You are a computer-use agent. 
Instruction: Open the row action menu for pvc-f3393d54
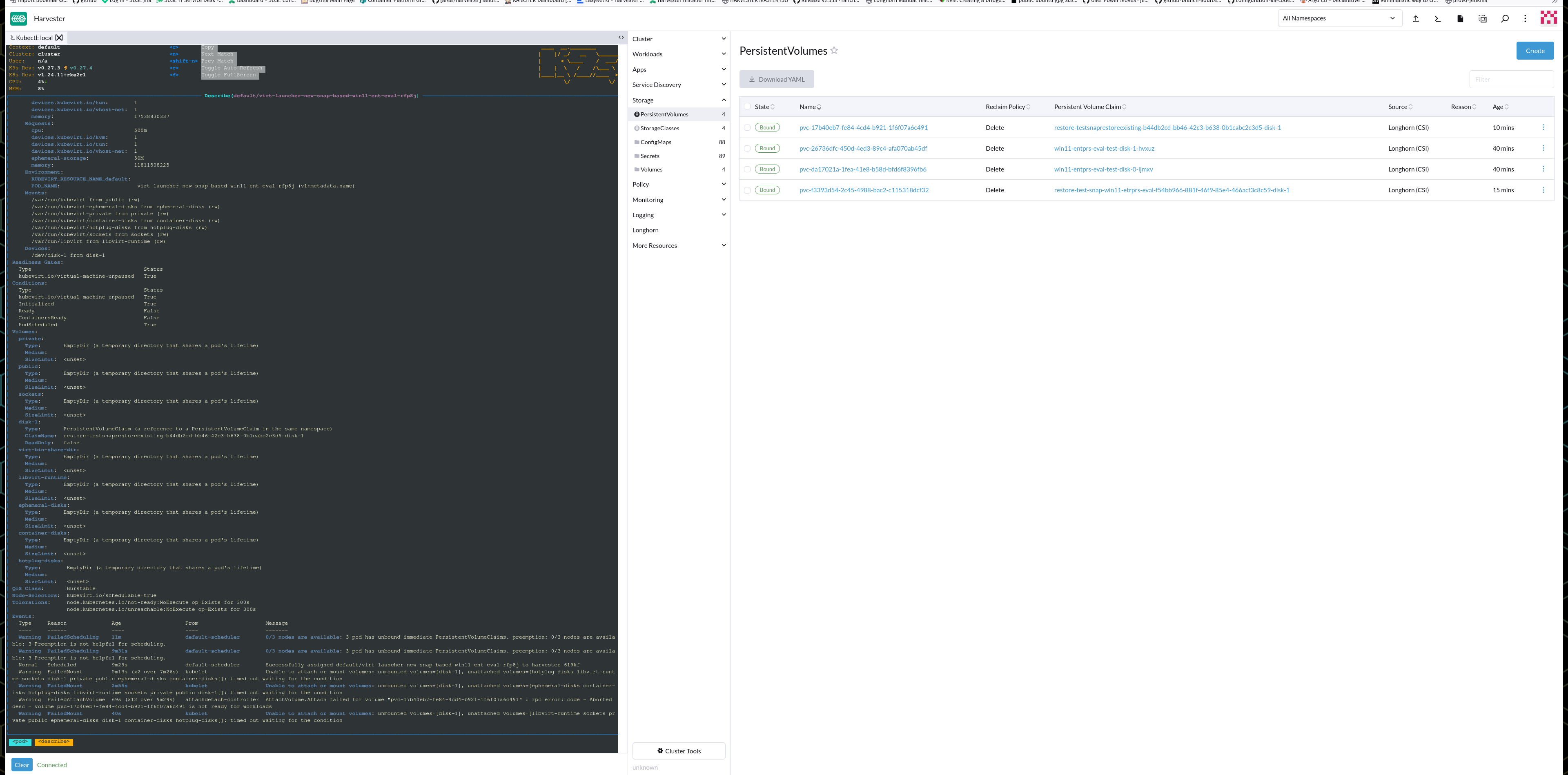pos(1543,189)
